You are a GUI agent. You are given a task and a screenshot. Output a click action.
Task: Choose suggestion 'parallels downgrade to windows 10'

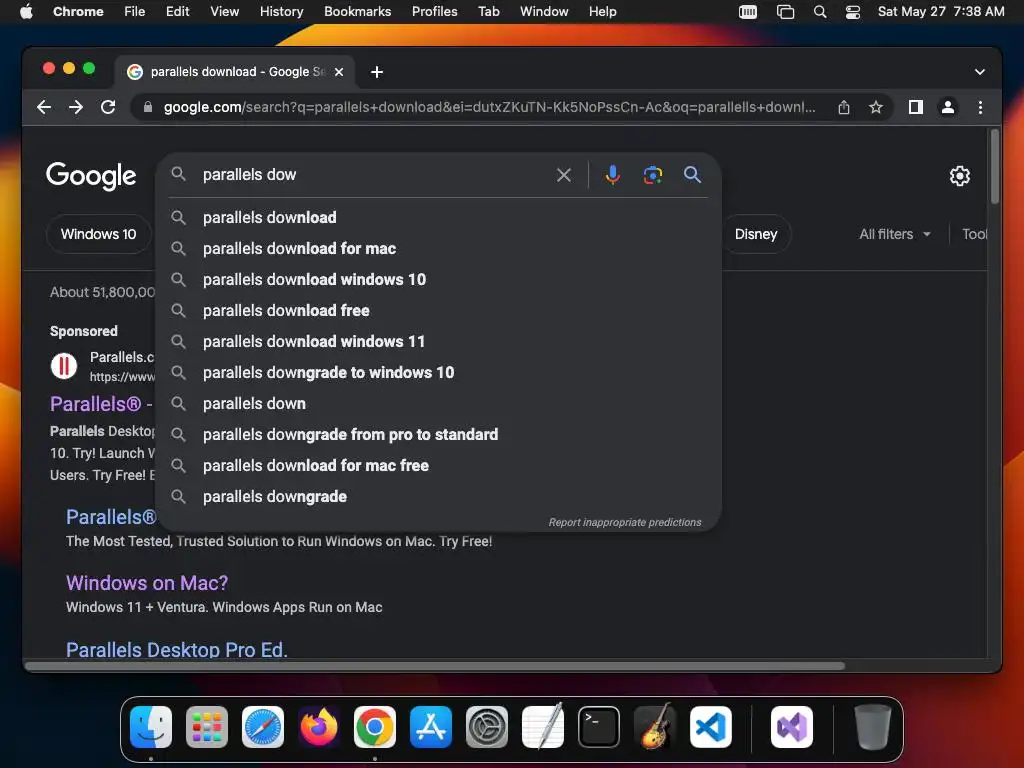(x=438, y=372)
